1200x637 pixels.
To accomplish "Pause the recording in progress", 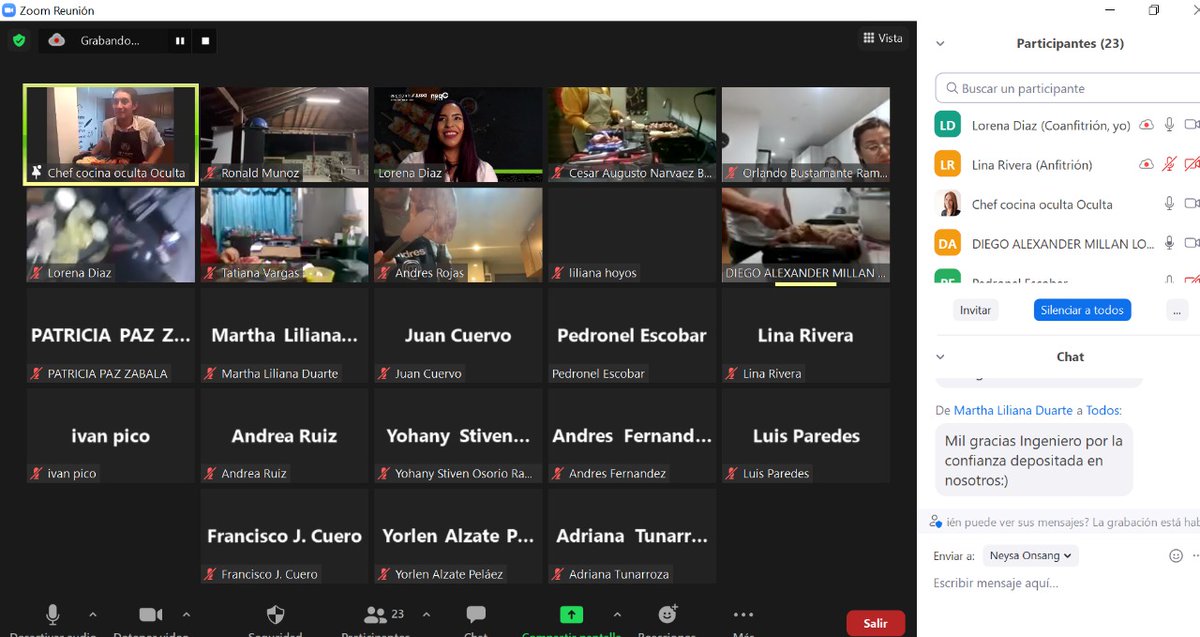I will pyautogui.click(x=180, y=41).
